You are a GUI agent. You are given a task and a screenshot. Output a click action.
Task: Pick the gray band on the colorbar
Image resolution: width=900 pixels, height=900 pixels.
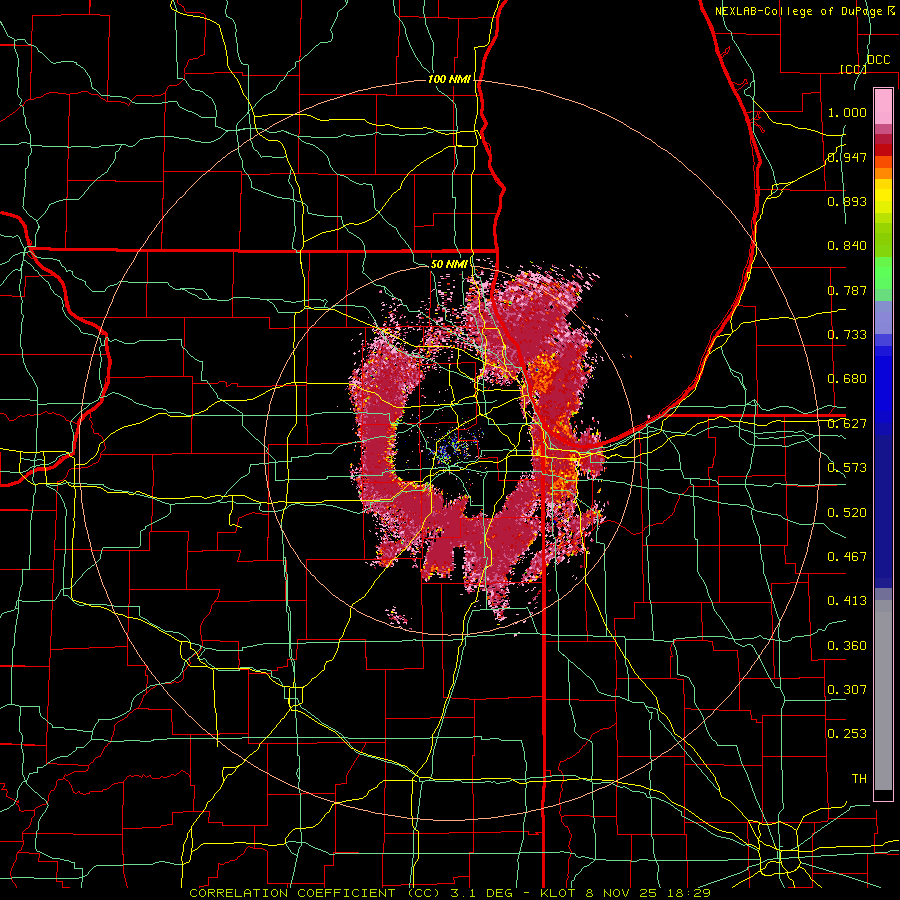tap(883, 695)
